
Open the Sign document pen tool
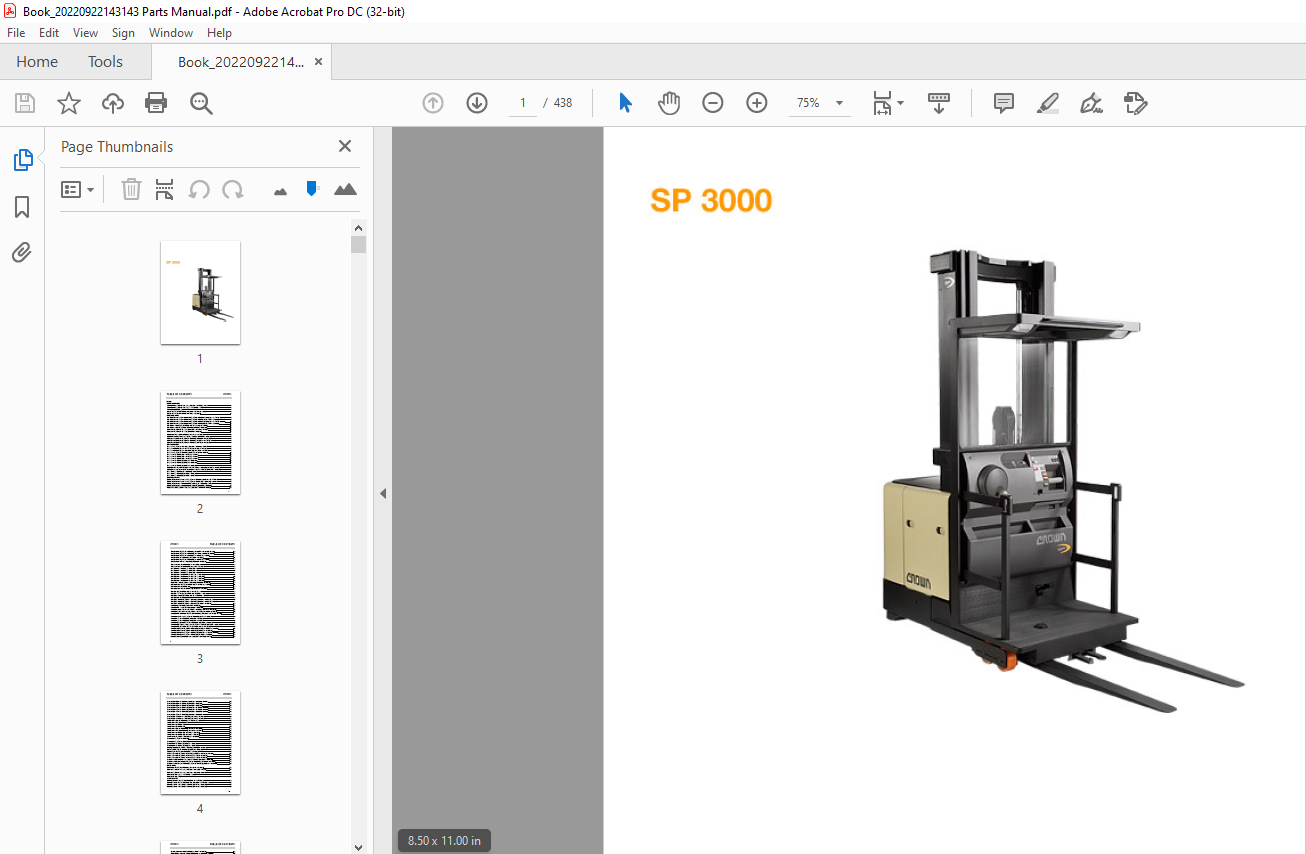(1091, 103)
